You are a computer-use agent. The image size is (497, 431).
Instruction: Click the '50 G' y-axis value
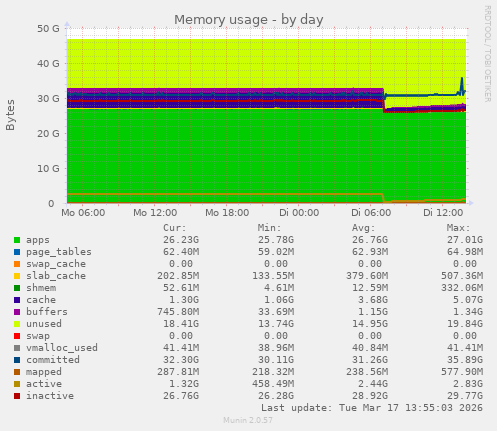coord(48,29)
